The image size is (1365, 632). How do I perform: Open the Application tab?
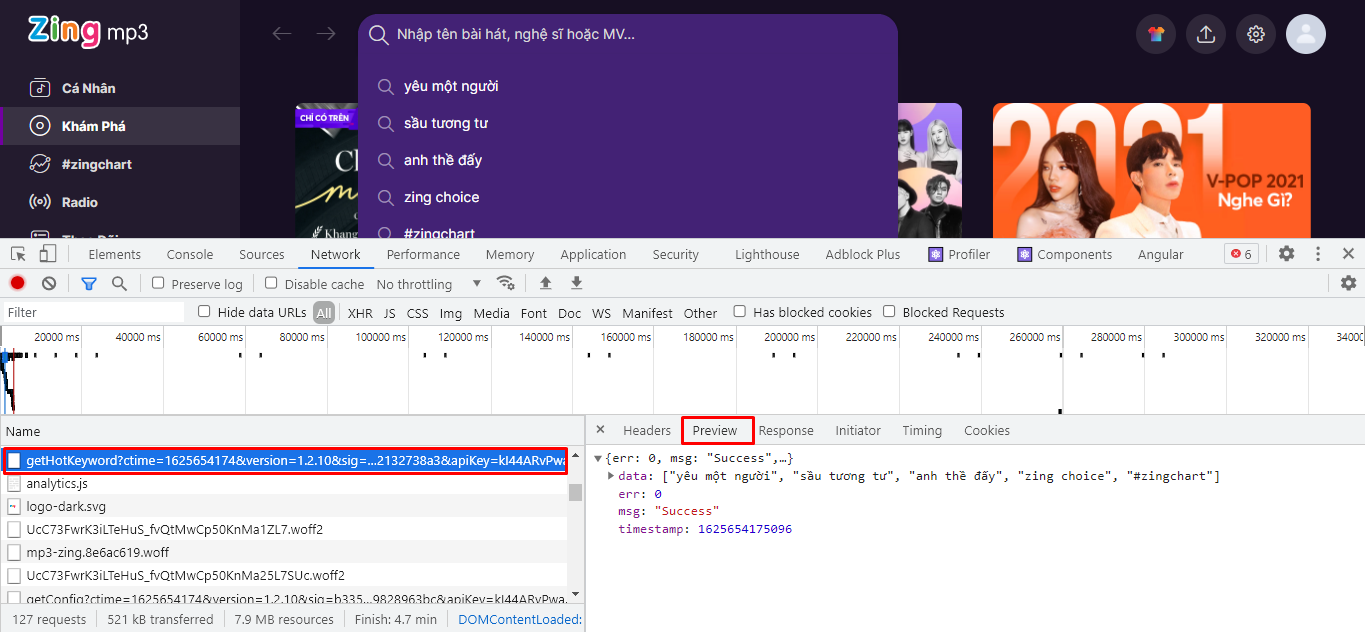[593, 254]
